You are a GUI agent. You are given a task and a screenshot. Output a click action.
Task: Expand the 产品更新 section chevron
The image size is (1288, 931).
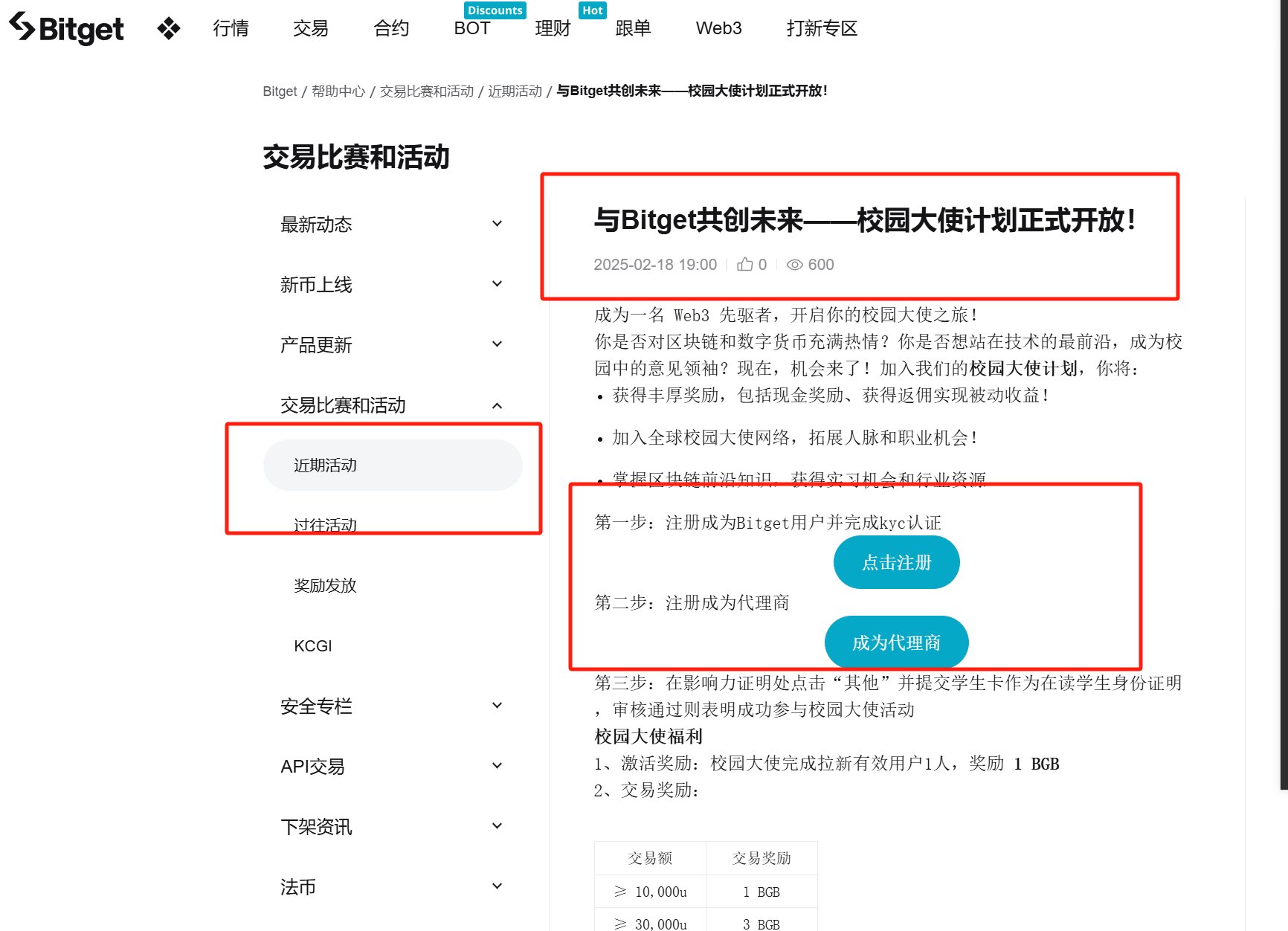(x=498, y=344)
